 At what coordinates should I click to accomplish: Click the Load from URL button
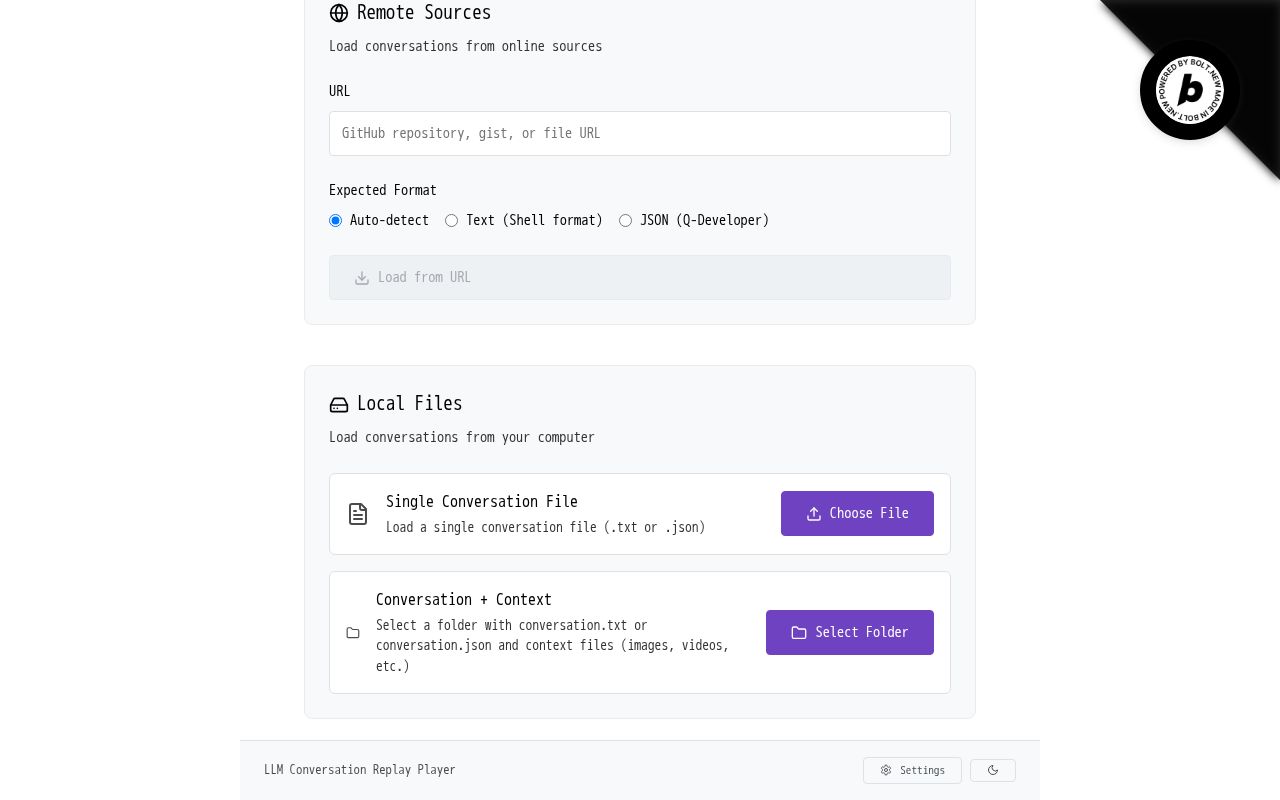coord(640,277)
